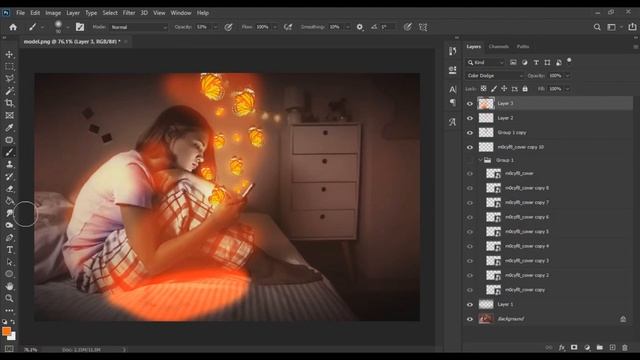640x360 pixels.
Task: Select the History Brush tool
Action: pos(9,176)
